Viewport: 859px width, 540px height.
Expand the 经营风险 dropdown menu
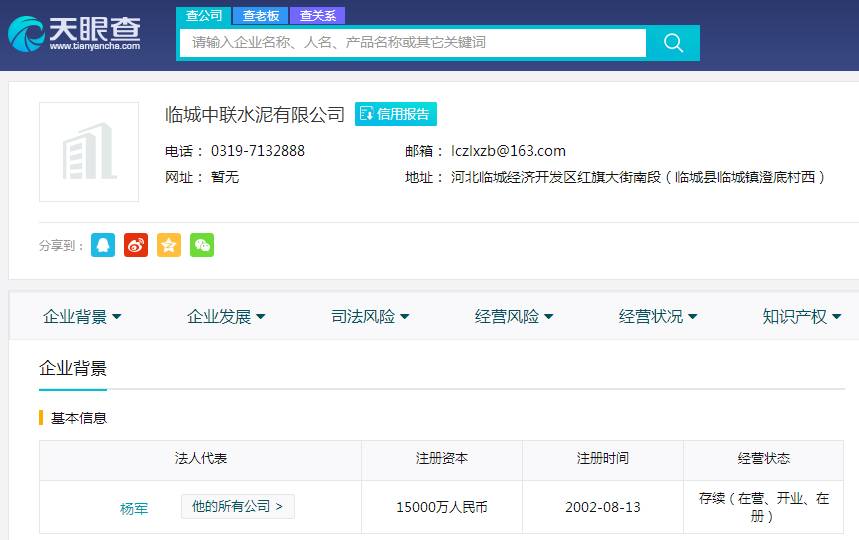pos(514,316)
